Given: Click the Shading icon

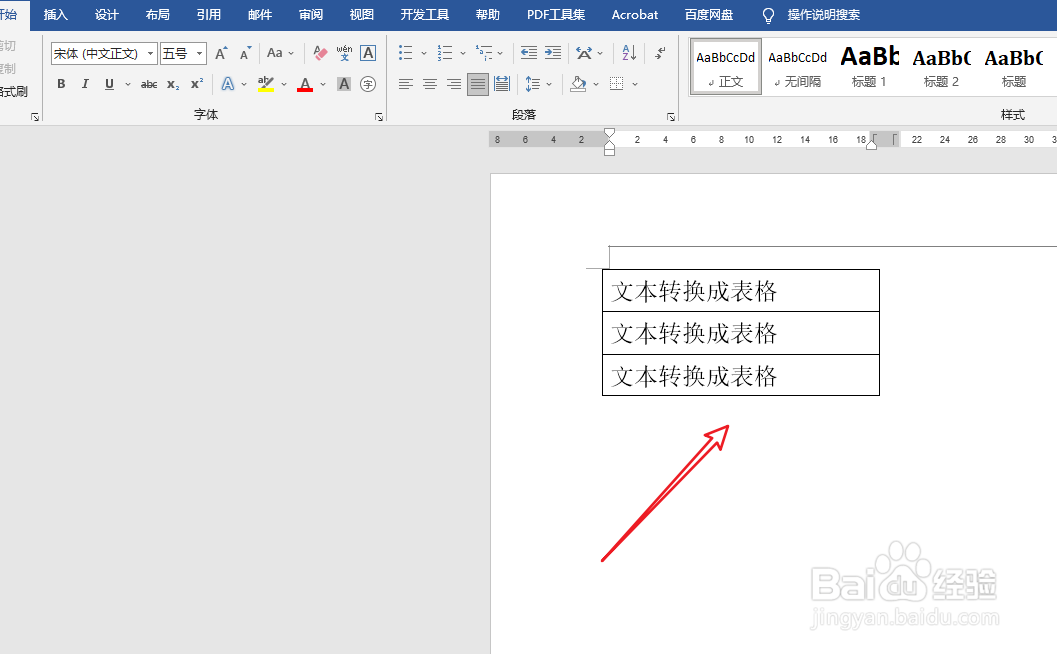Looking at the screenshot, I should point(579,84).
